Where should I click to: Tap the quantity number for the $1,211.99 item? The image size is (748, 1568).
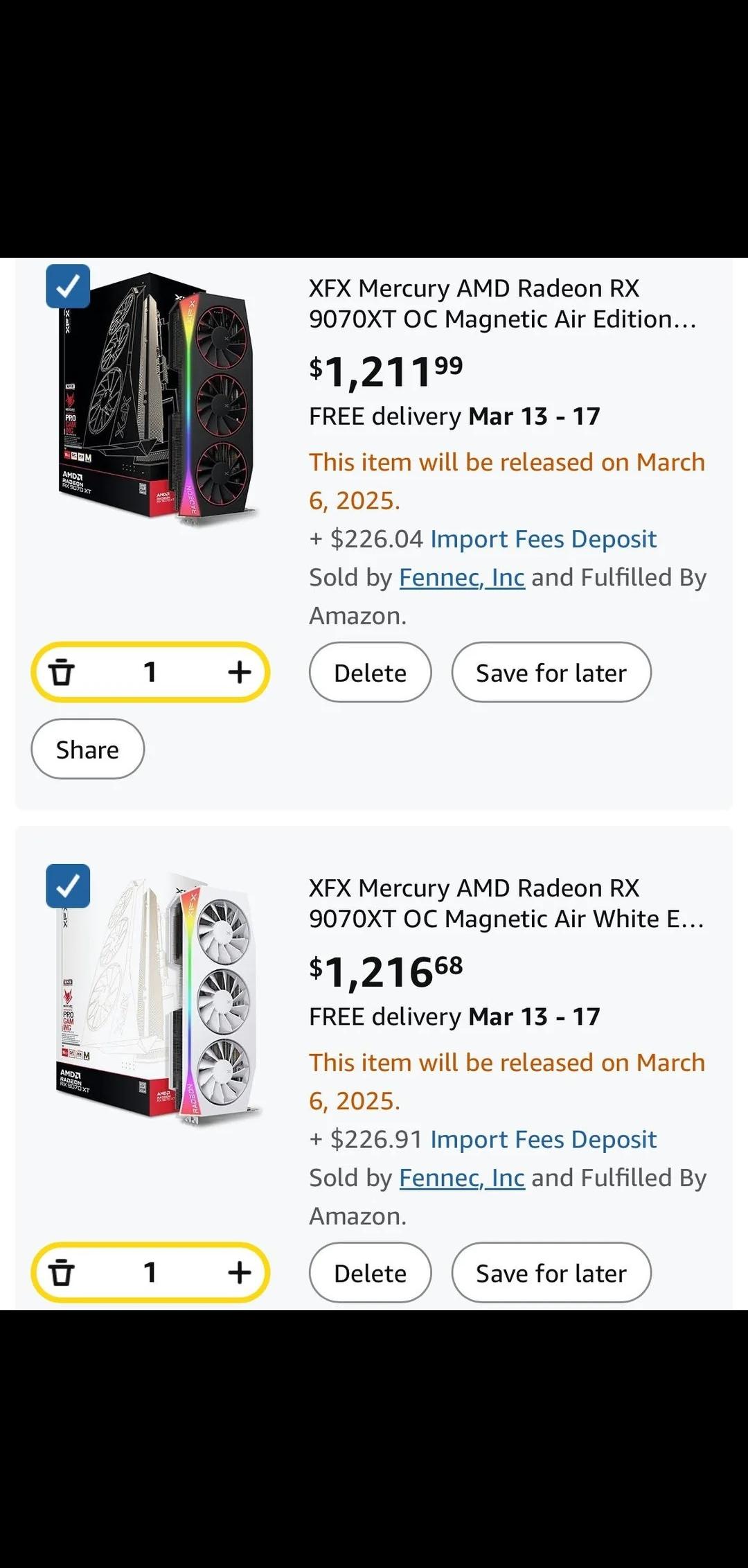(x=150, y=672)
